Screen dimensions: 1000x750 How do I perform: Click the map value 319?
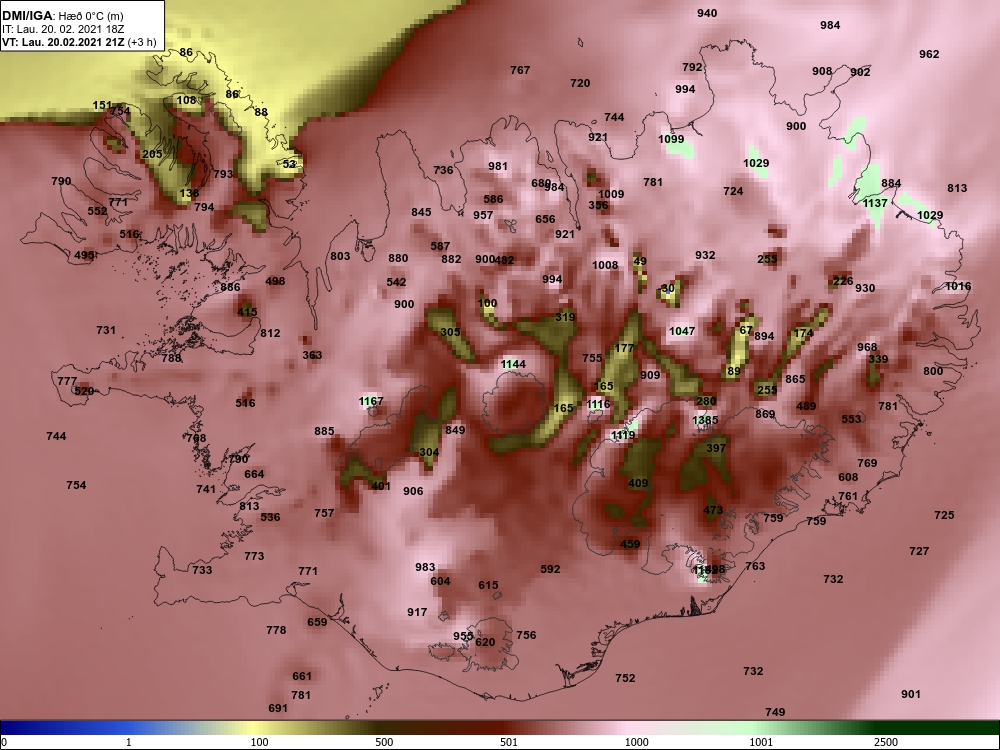click(x=565, y=317)
